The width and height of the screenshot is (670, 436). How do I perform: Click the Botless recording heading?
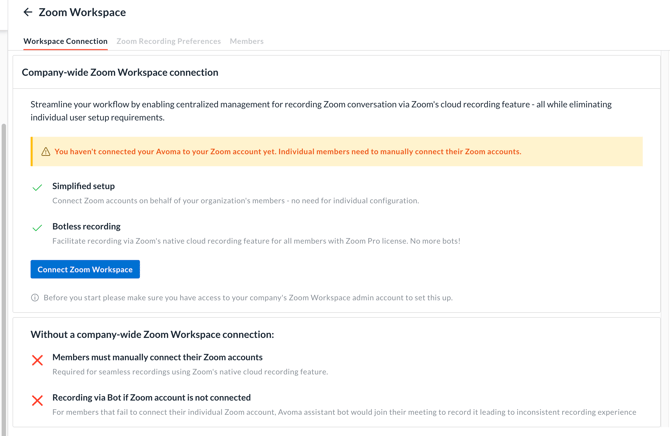[x=86, y=227]
